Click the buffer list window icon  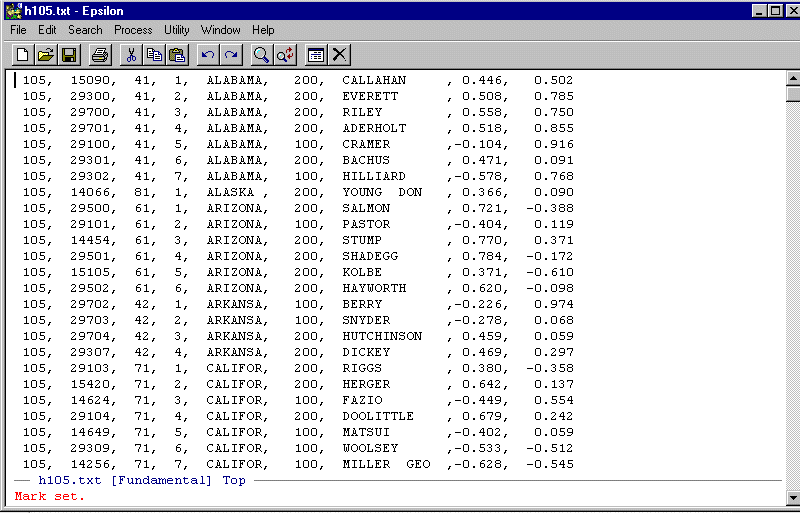[x=316, y=55]
